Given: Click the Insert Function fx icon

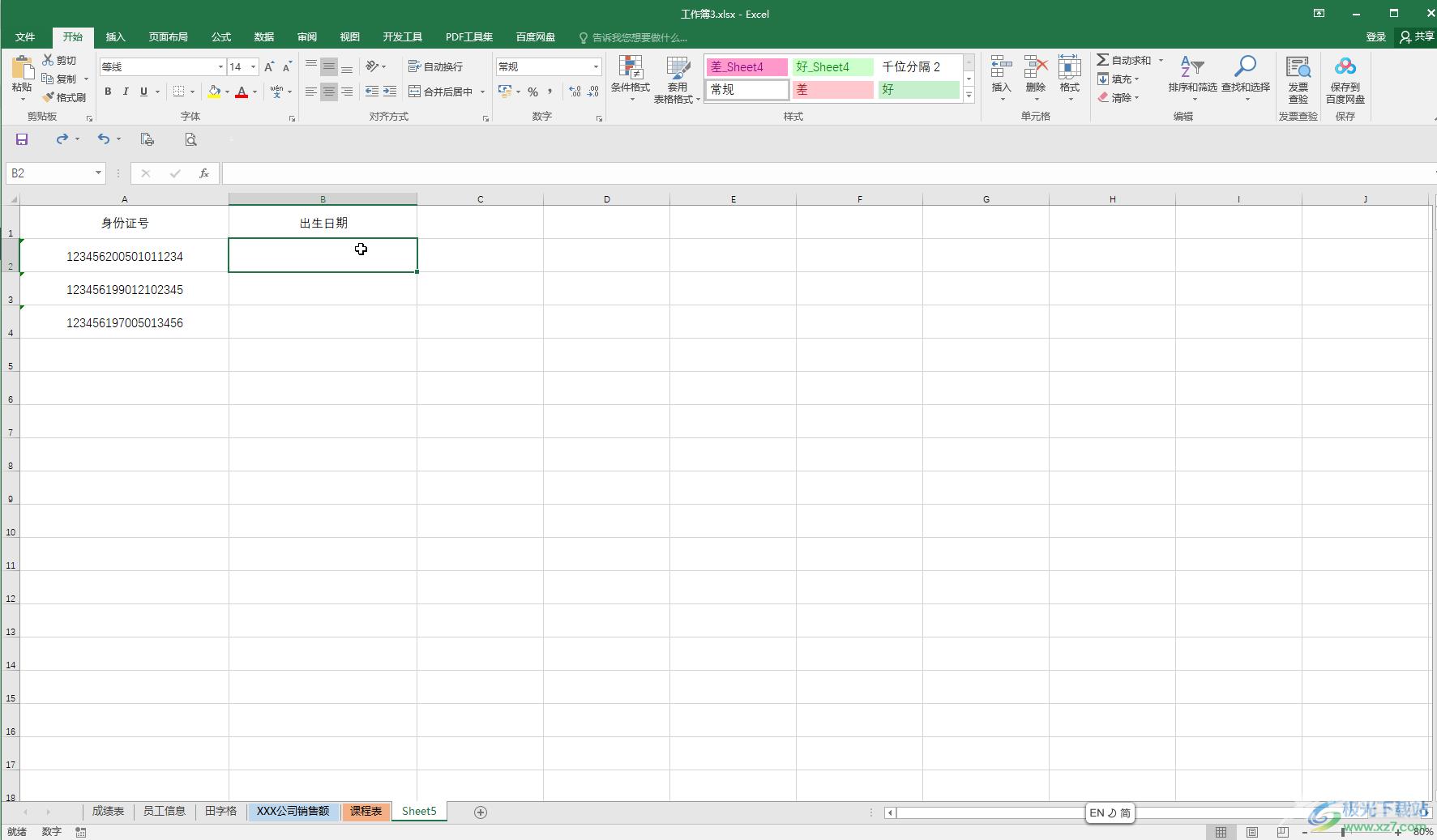Looking at the screenshot, I should click(x=204, y=173).
